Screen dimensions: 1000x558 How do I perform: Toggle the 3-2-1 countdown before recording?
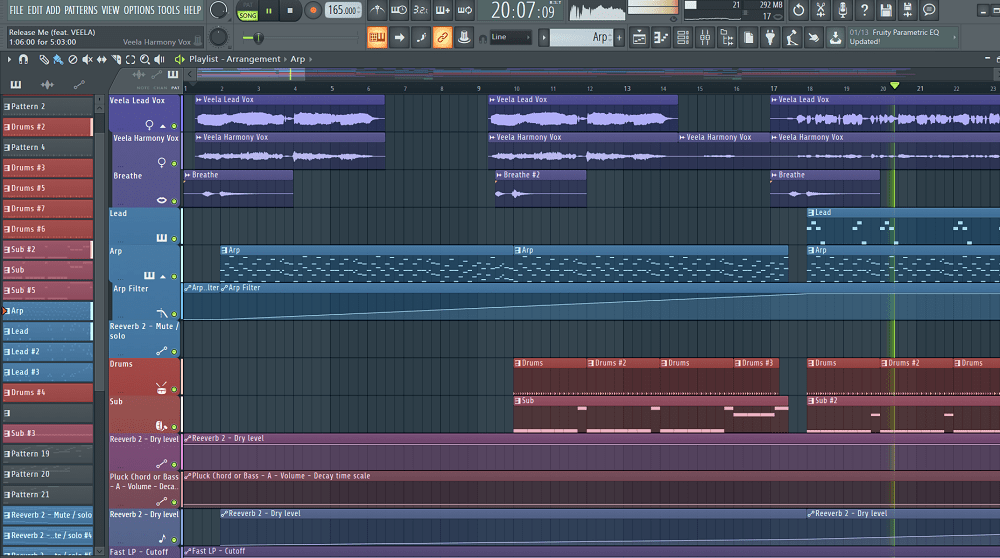(421, 10)
